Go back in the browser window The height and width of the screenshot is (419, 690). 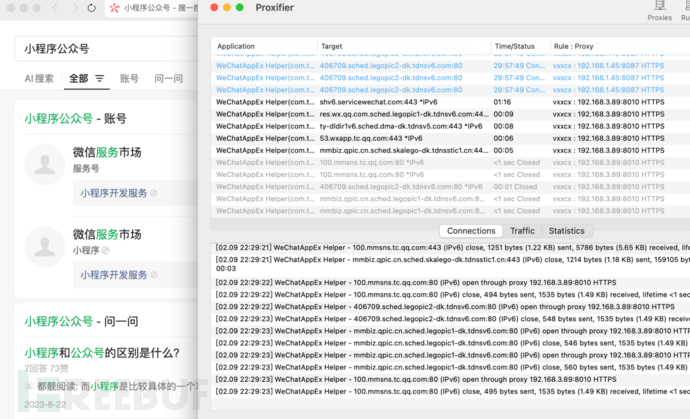(55, 8)
